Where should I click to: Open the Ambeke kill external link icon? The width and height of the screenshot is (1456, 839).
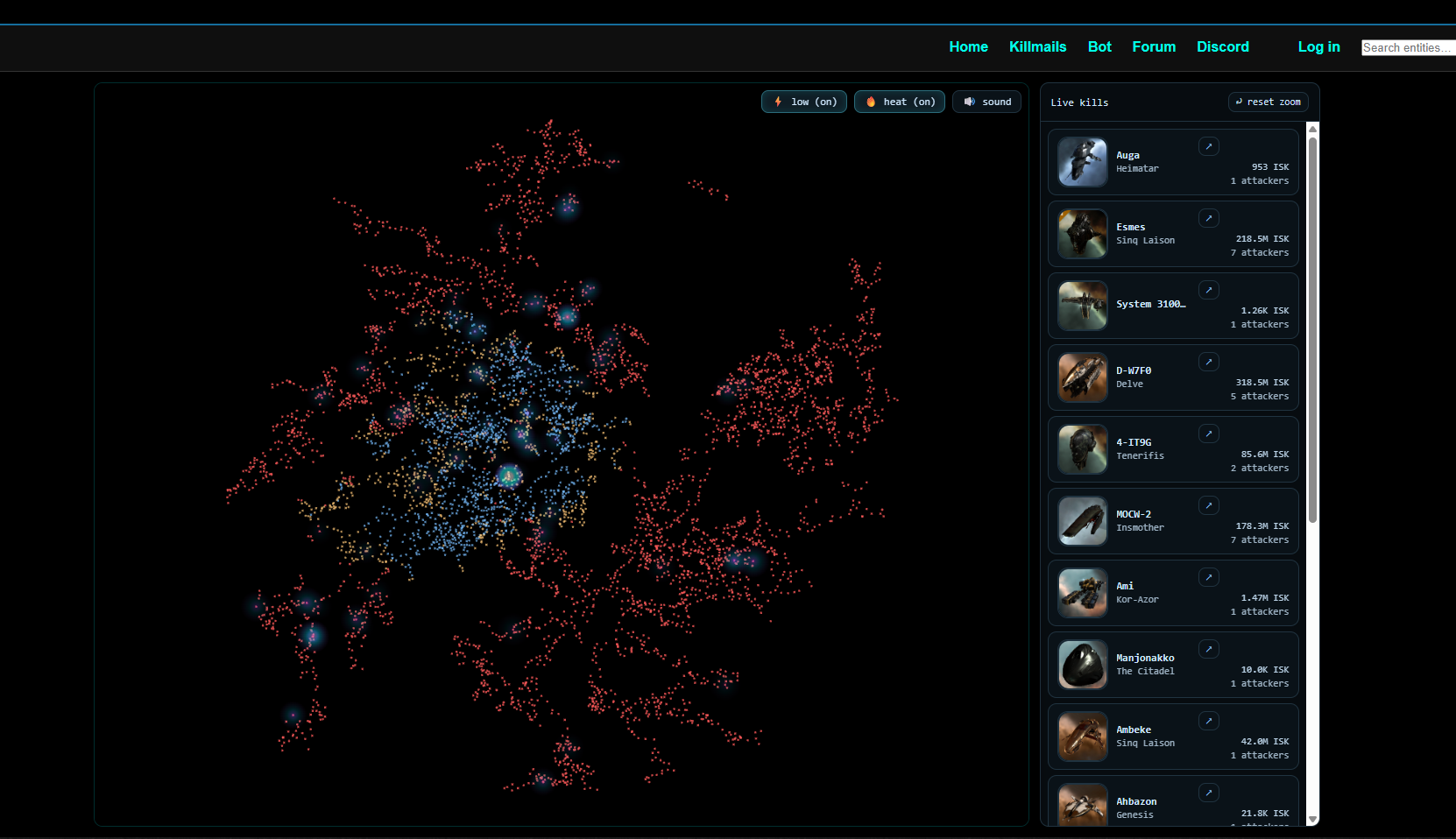[x=1209, y=721]
